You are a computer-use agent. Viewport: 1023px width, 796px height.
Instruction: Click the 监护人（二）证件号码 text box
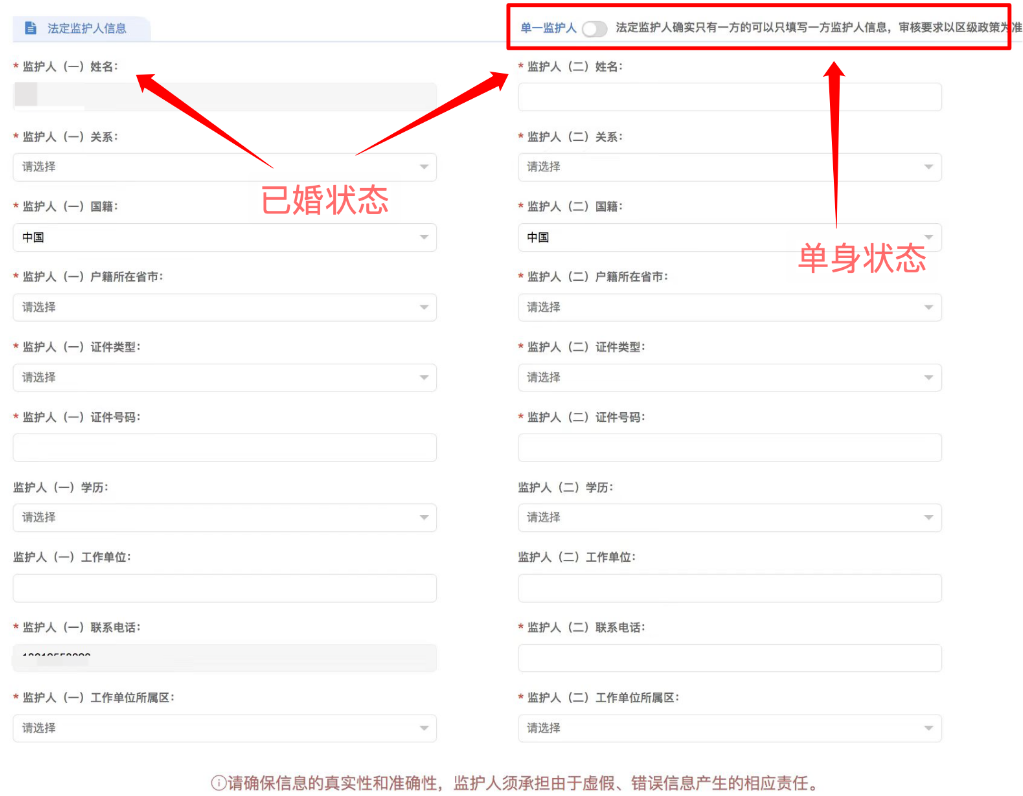tap(729, 447)
